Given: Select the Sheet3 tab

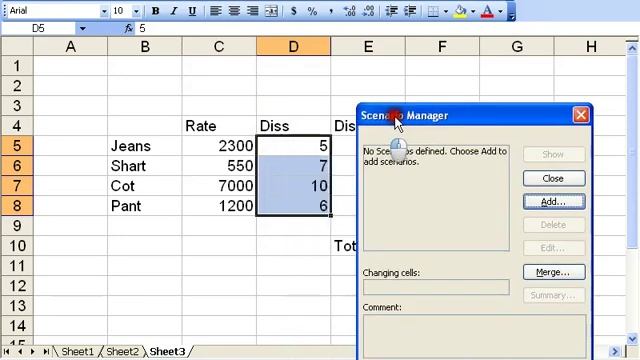Looking at the screenshot, I should pos(167,351).
